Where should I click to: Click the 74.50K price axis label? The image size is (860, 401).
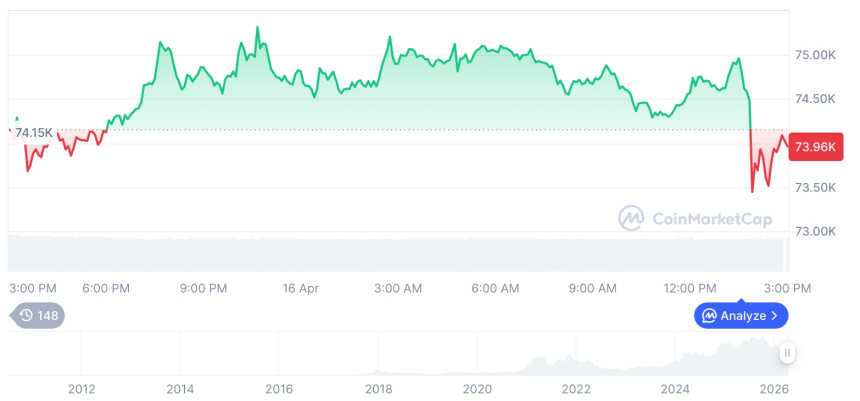point(813,99)
